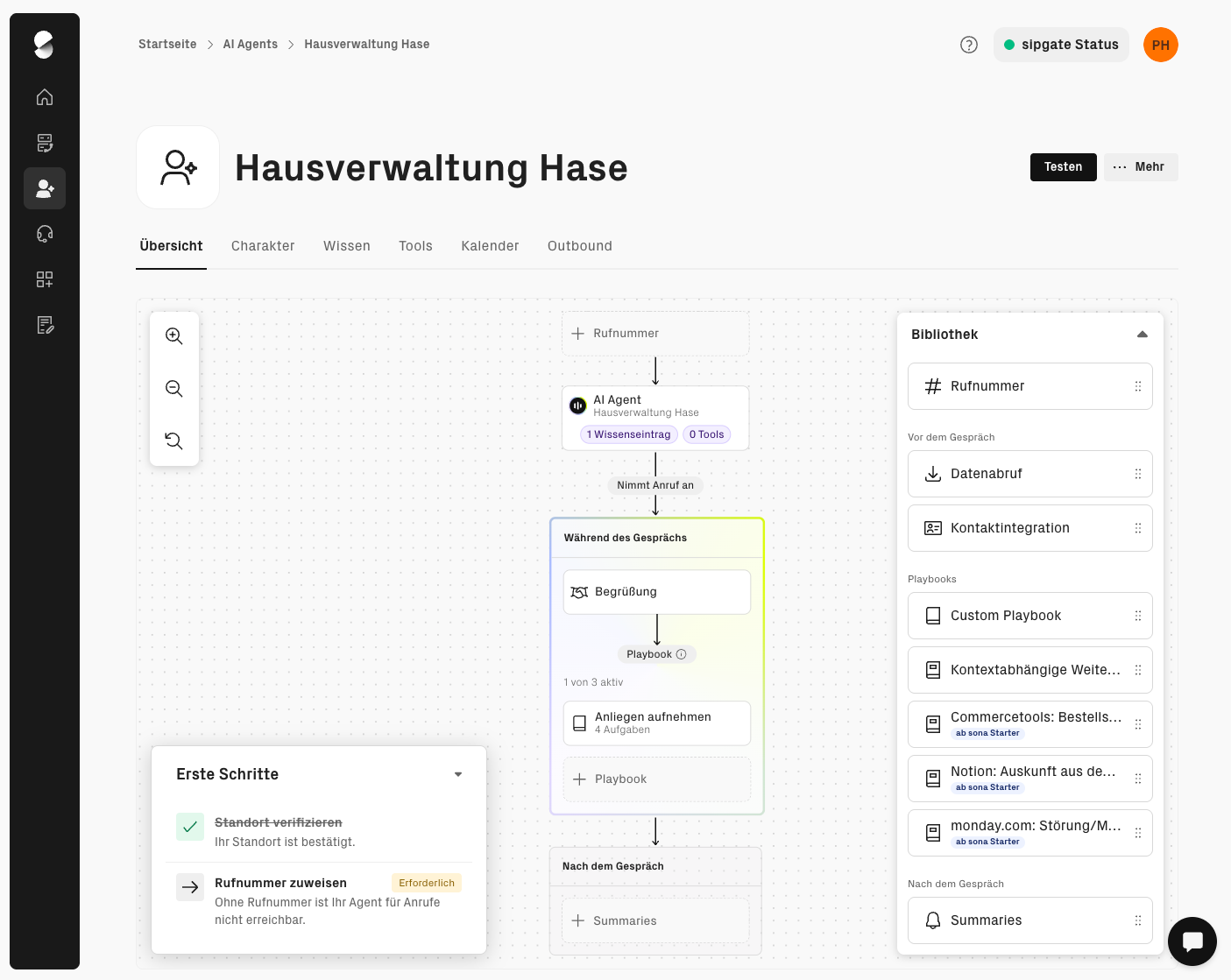Go to Startseite breadcrumb
This screenshot has width=1231, height=980.
coord(167,45)
